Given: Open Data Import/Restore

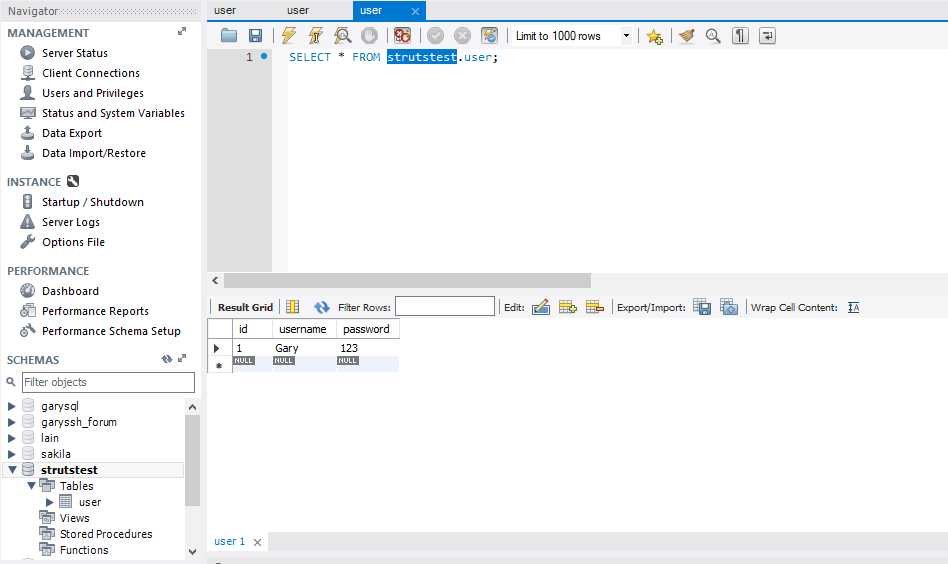Looking at the screenshot, I should pyautogui.click(x=94, y=153).
